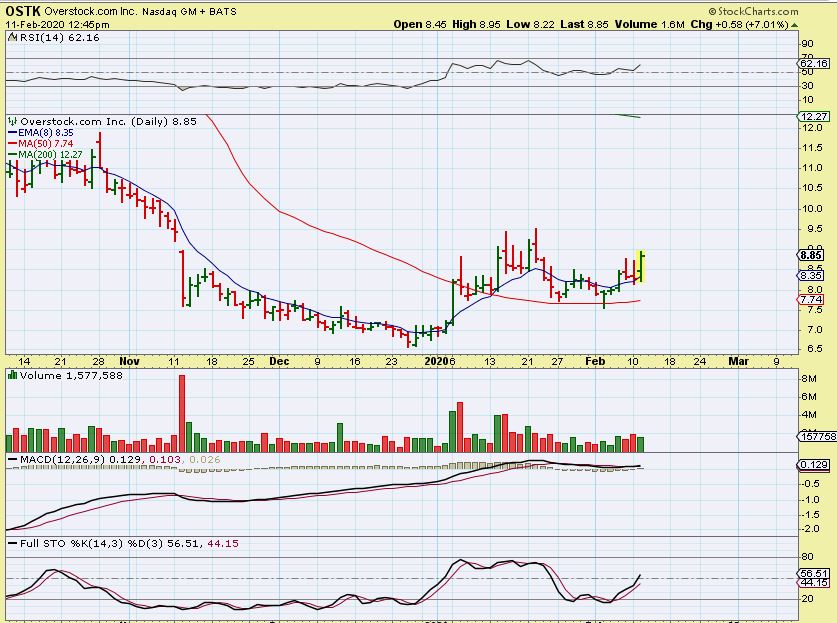Click the 'Nasdaq GM + BATS' exchange label
837x623 pixels.
[189, 11]
